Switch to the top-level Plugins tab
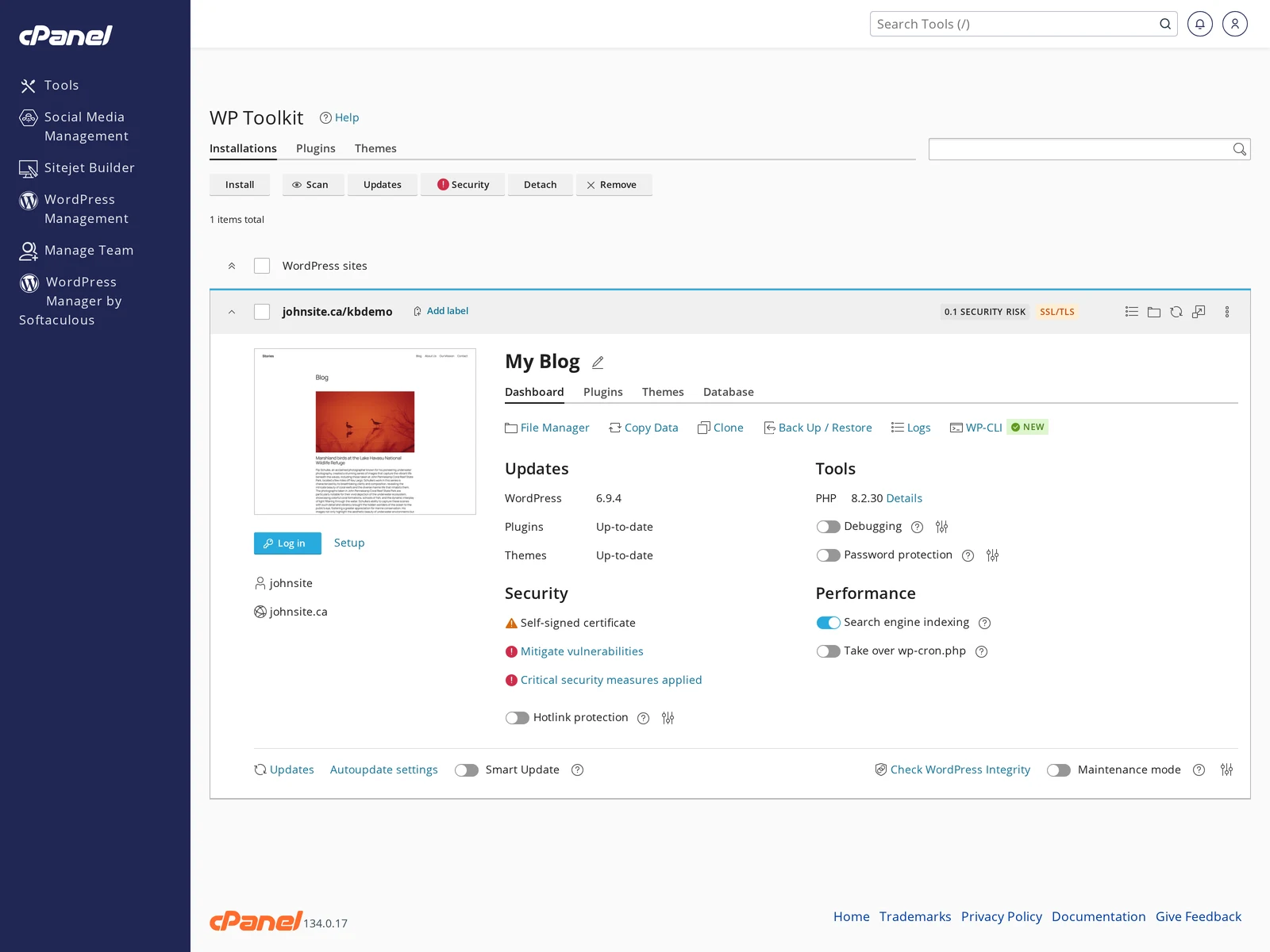Image resolution: width=1270 pixels, height=952 pixels. click(316, 148)
